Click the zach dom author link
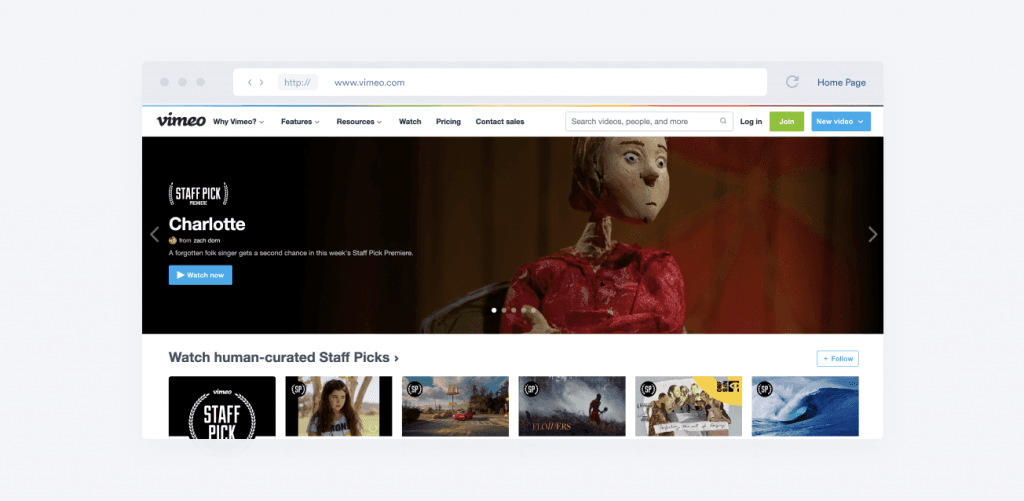 click(206, 240)
